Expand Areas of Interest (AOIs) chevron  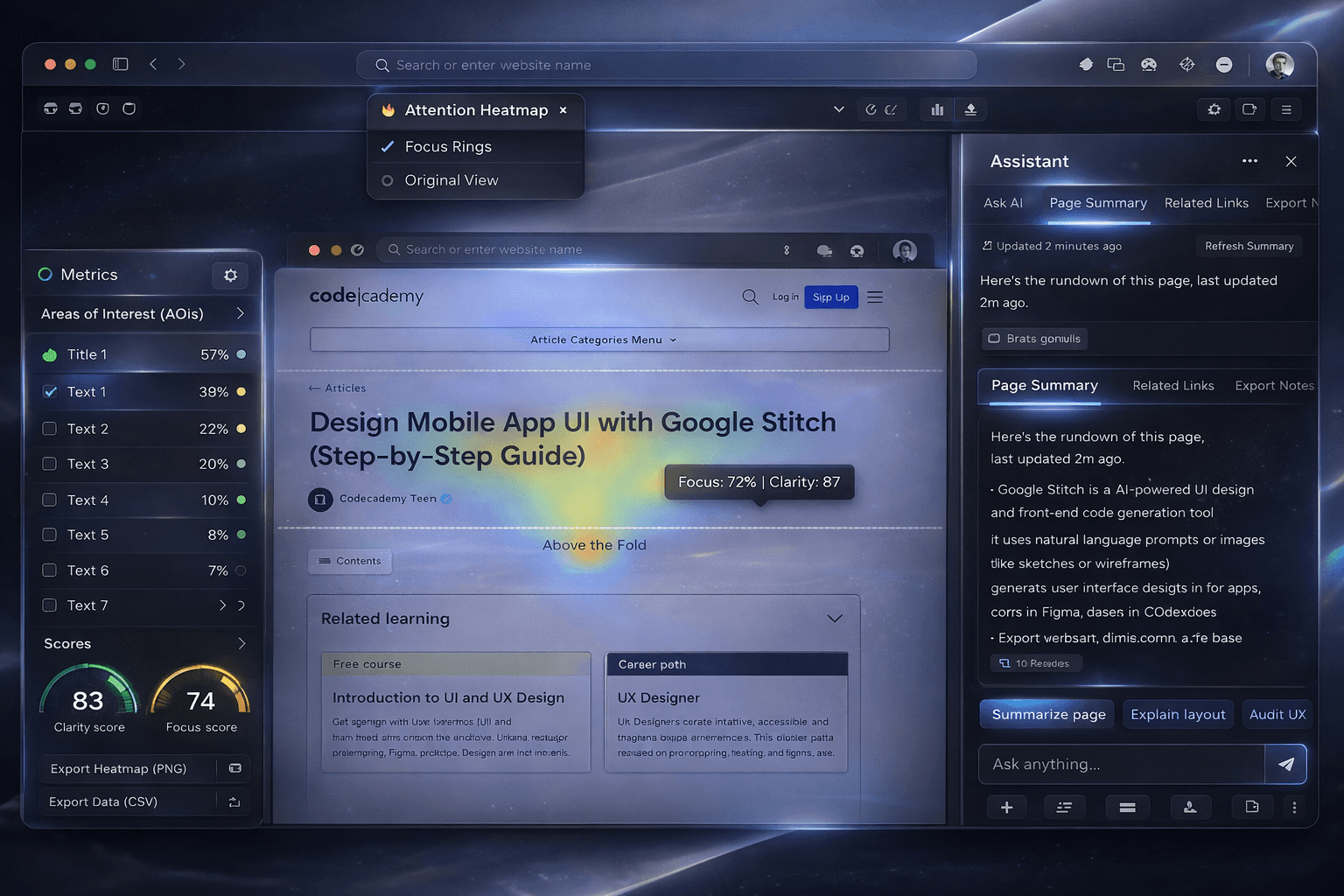[241, 313]
